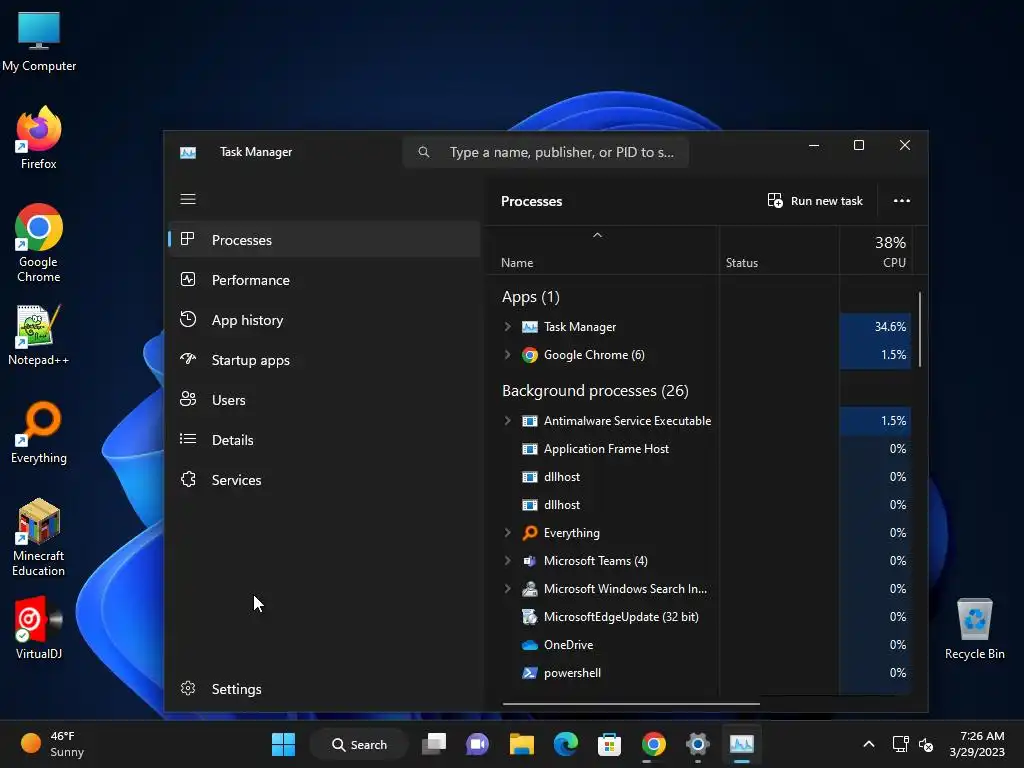
Task: Open the weather widget showing 46°F Sunny
Action: tap(52, 744)
